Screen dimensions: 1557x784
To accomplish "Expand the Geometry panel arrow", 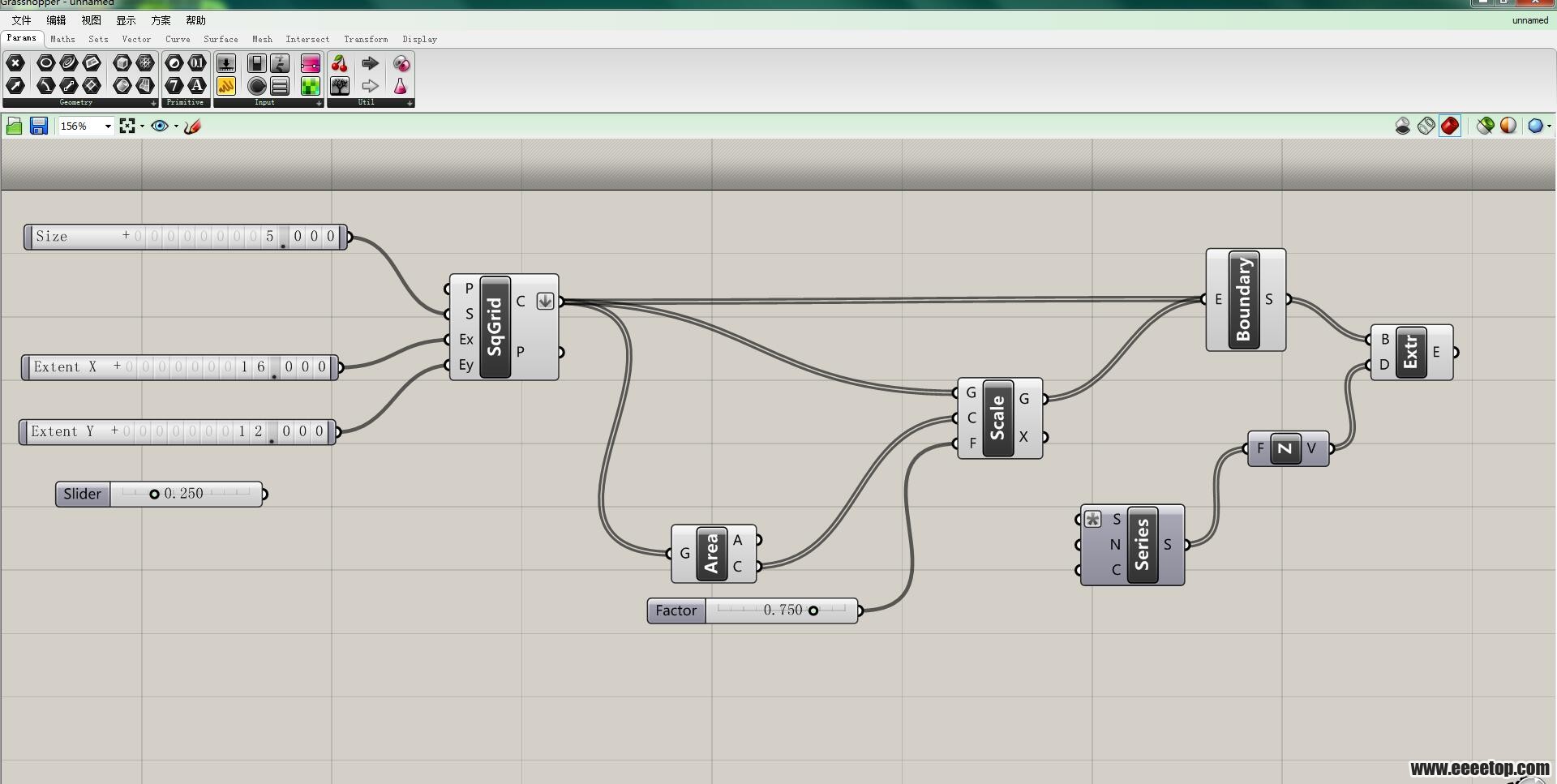I will [154, 103].
